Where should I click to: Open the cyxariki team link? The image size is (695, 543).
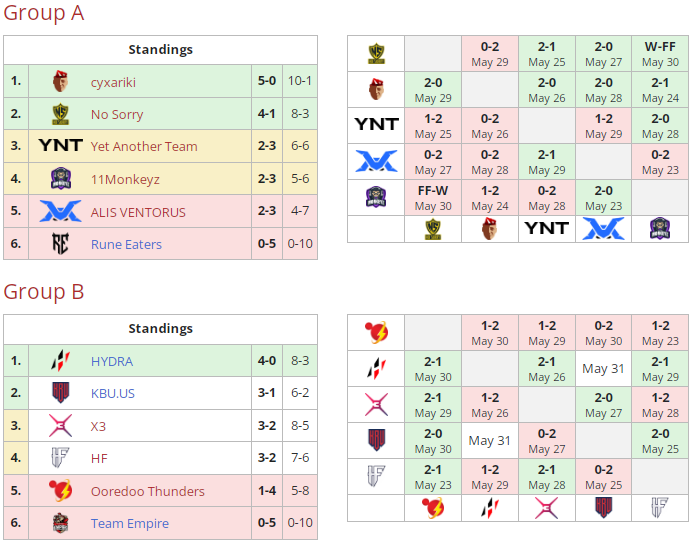(113, 82)
